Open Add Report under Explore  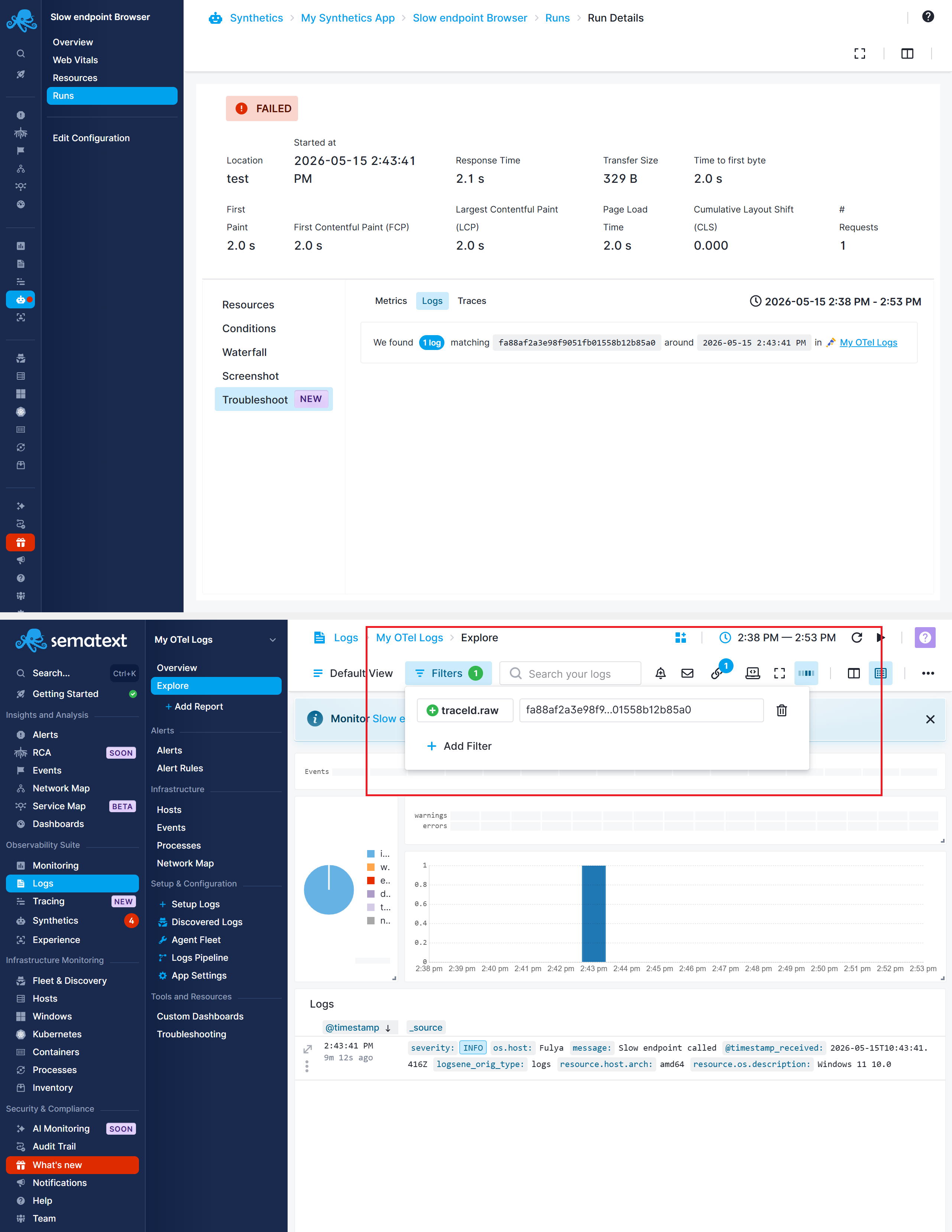(x=194, y=706)
